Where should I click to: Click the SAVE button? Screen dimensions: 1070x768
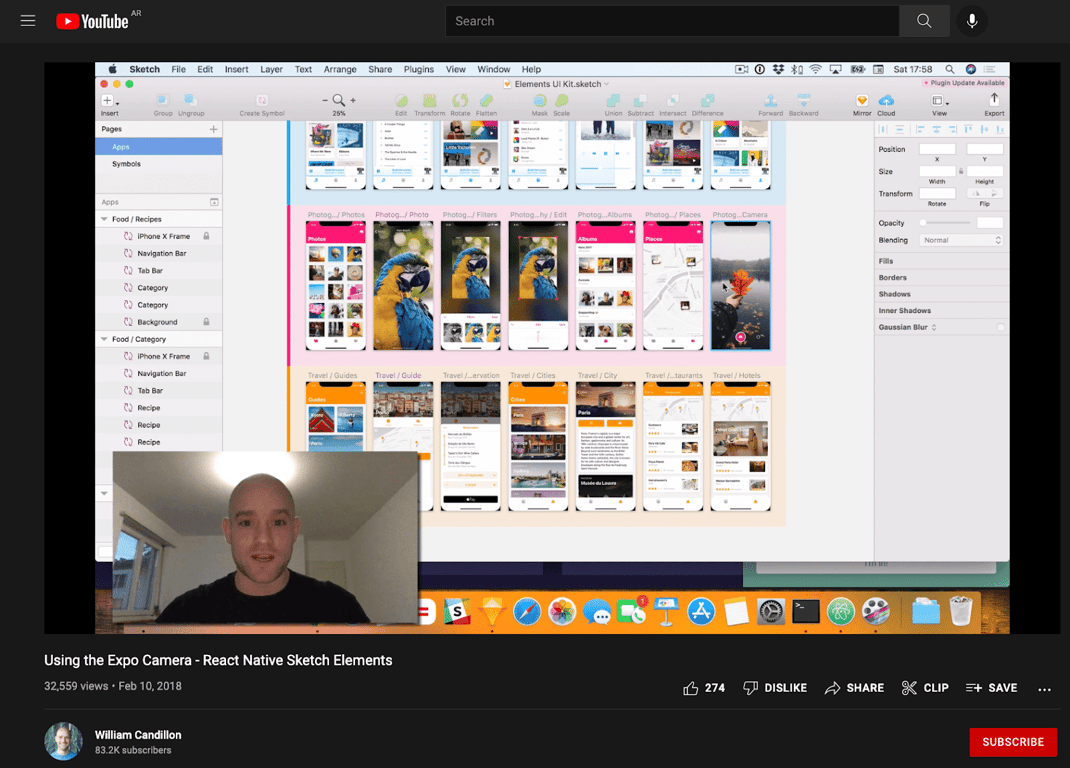[992, 688]
